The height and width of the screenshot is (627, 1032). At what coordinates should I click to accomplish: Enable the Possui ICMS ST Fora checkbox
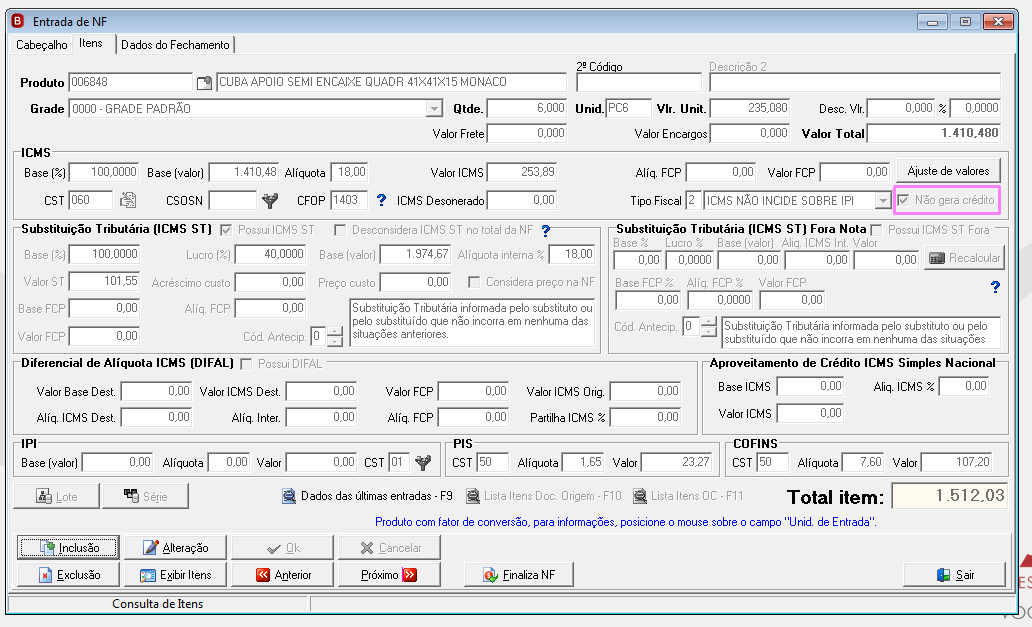coord(876,230)
